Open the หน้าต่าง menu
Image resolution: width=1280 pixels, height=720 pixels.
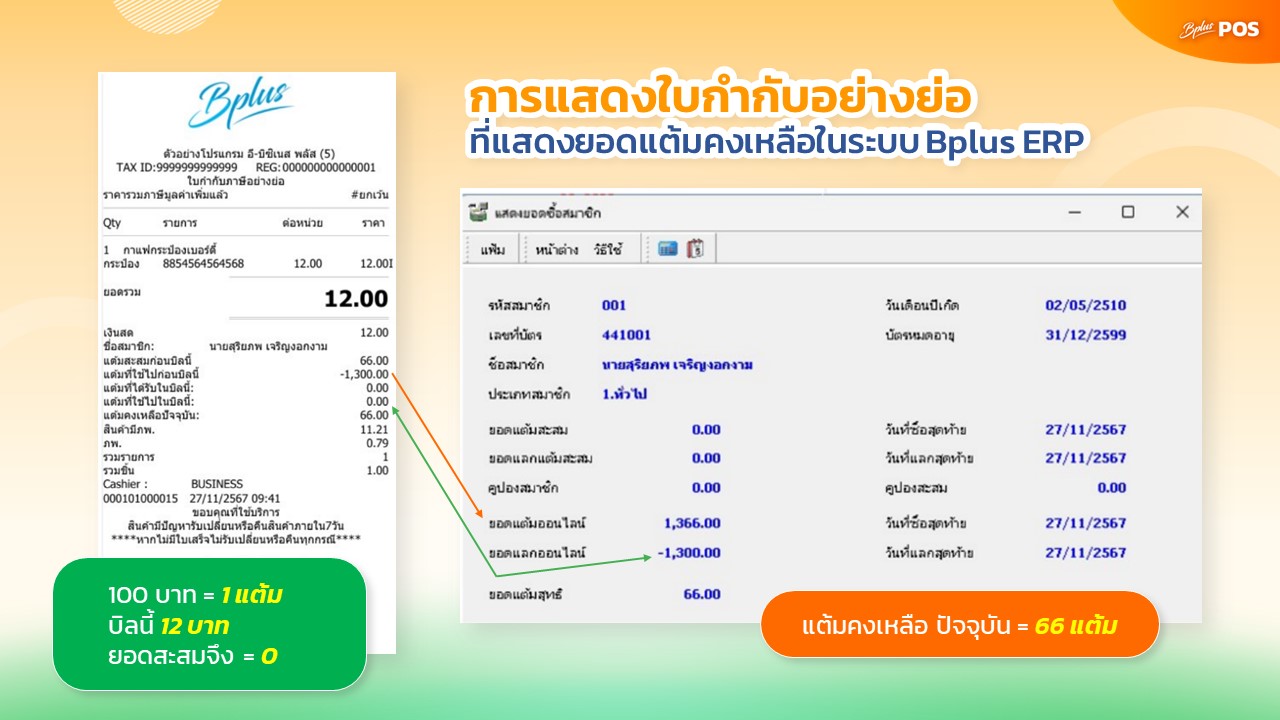(558, 249)
